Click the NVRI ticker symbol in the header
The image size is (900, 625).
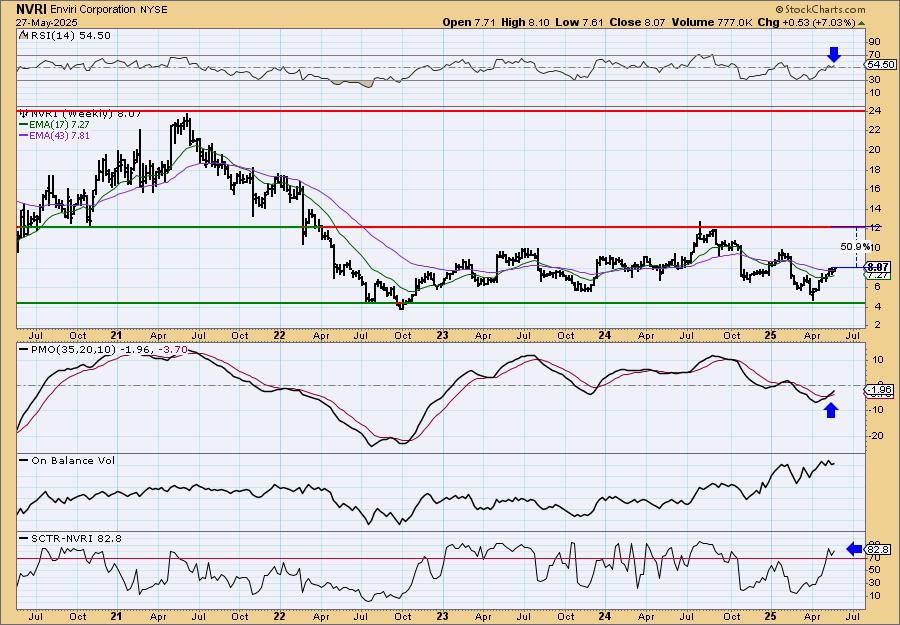click(x=31, y=9)
